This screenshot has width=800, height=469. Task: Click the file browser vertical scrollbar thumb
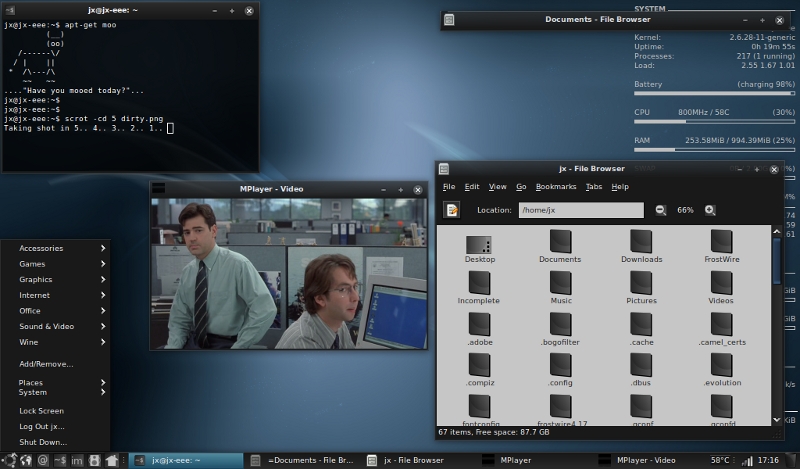(777, 261)
